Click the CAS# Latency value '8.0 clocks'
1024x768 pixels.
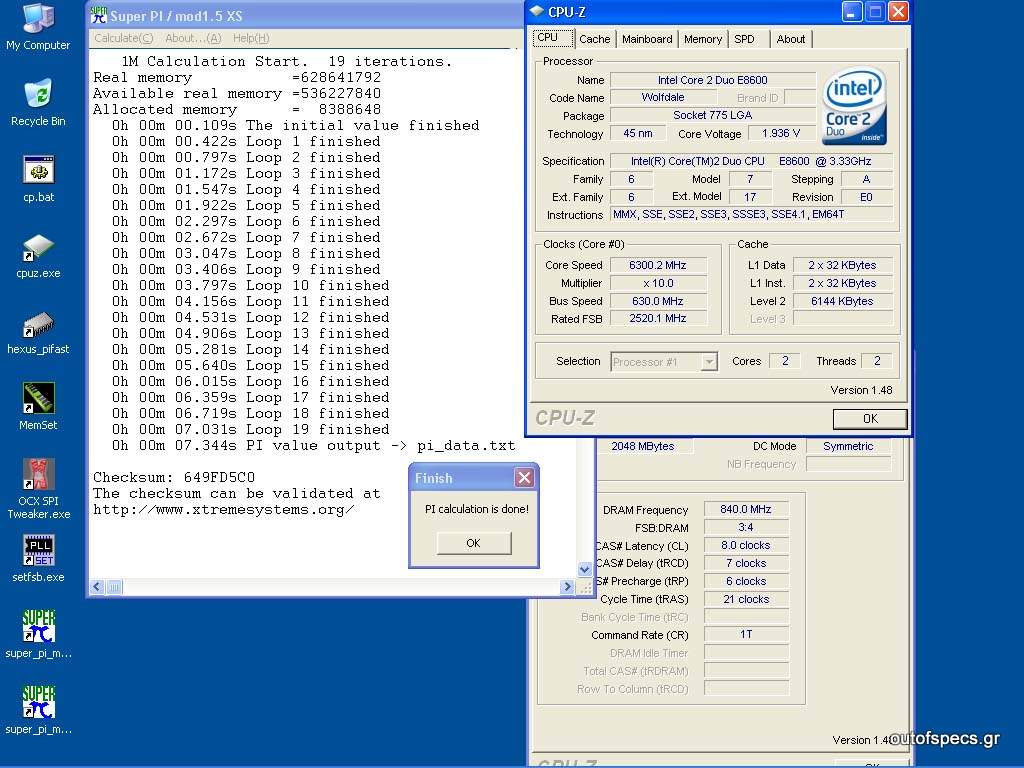click(x=746, y=545)
